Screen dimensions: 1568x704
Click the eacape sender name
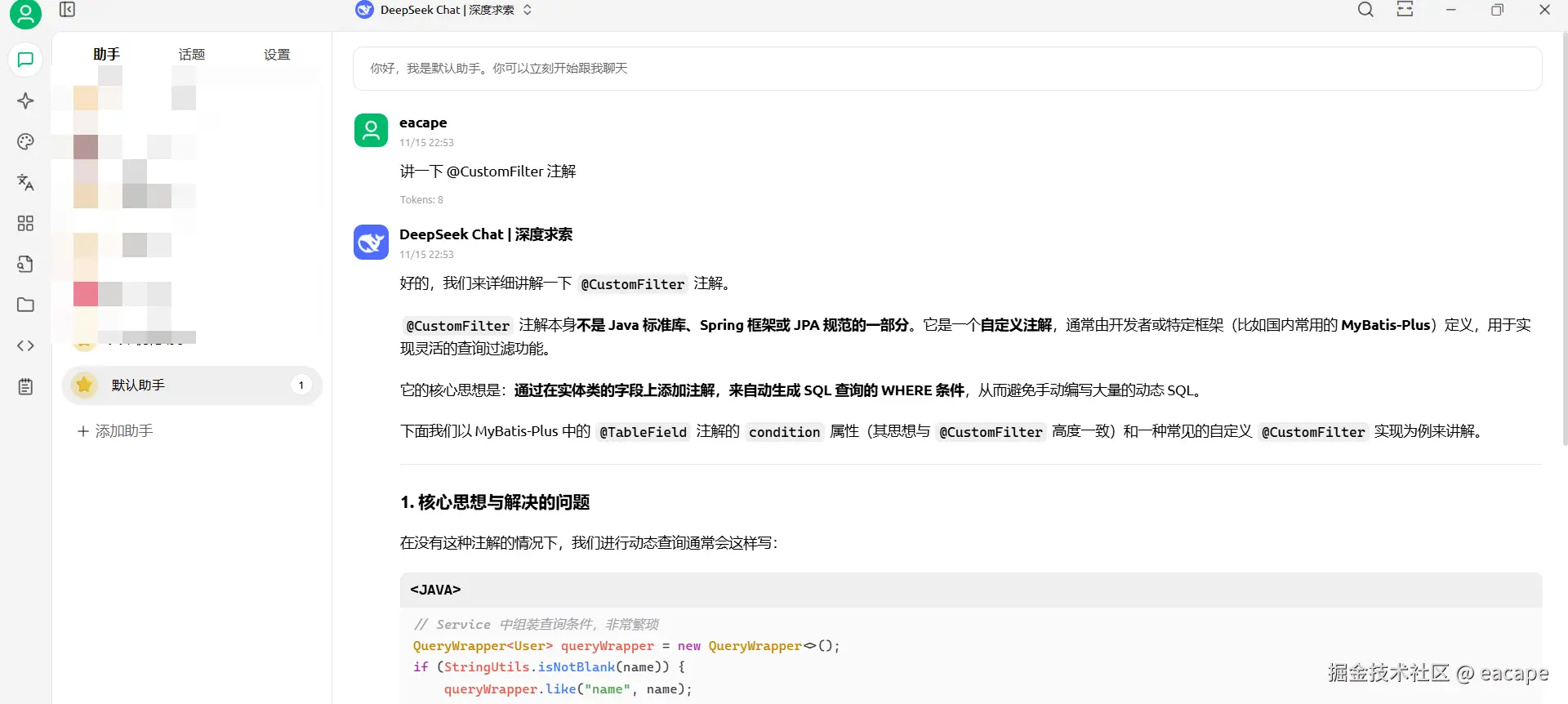423,123
